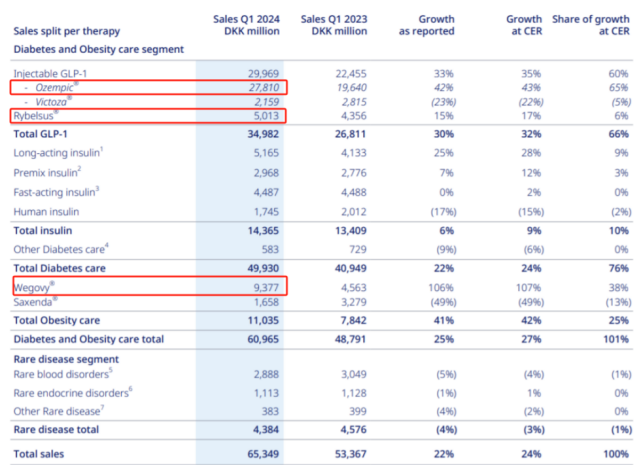Select Rare endocrine disorders value 1,113

tap(266, 393)
